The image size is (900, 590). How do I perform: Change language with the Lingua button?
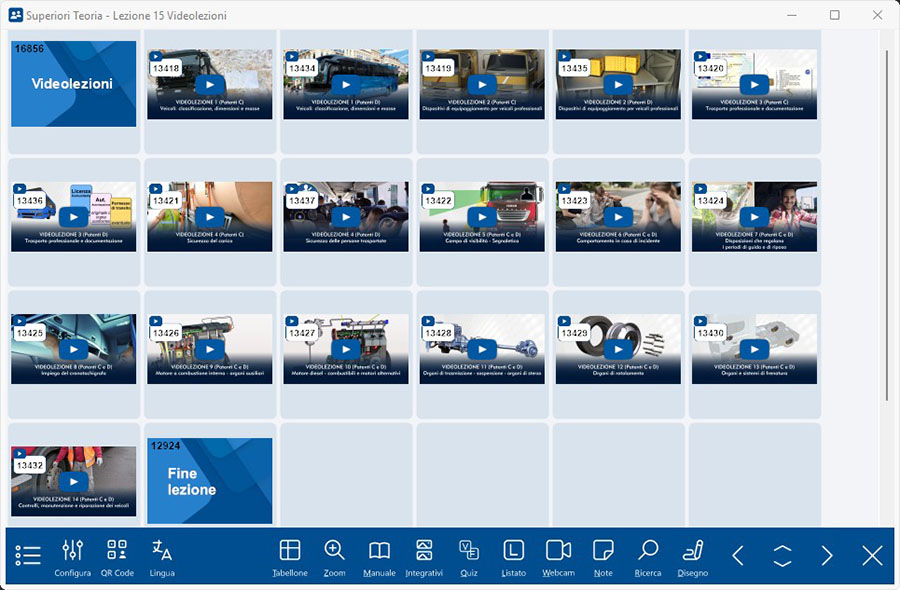(162, 556)
